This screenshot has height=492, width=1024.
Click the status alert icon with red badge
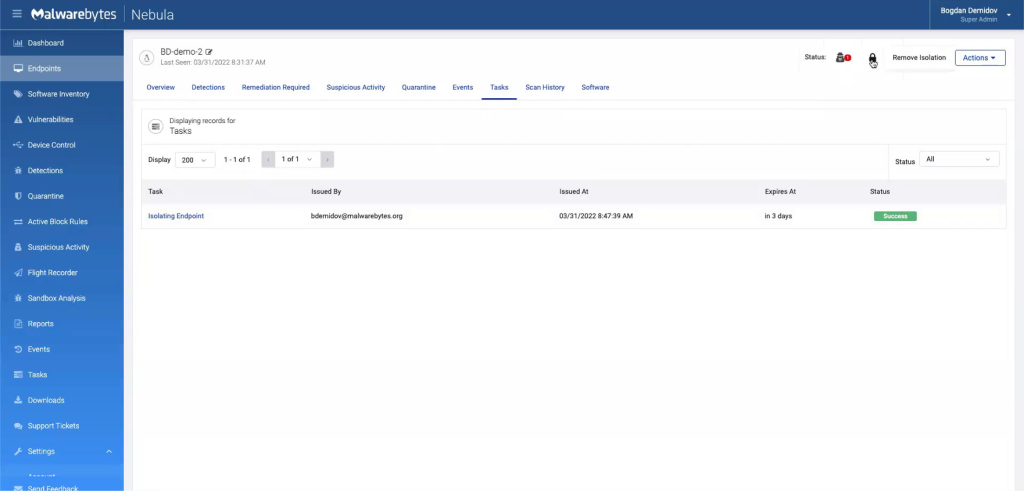pos(843,57)
